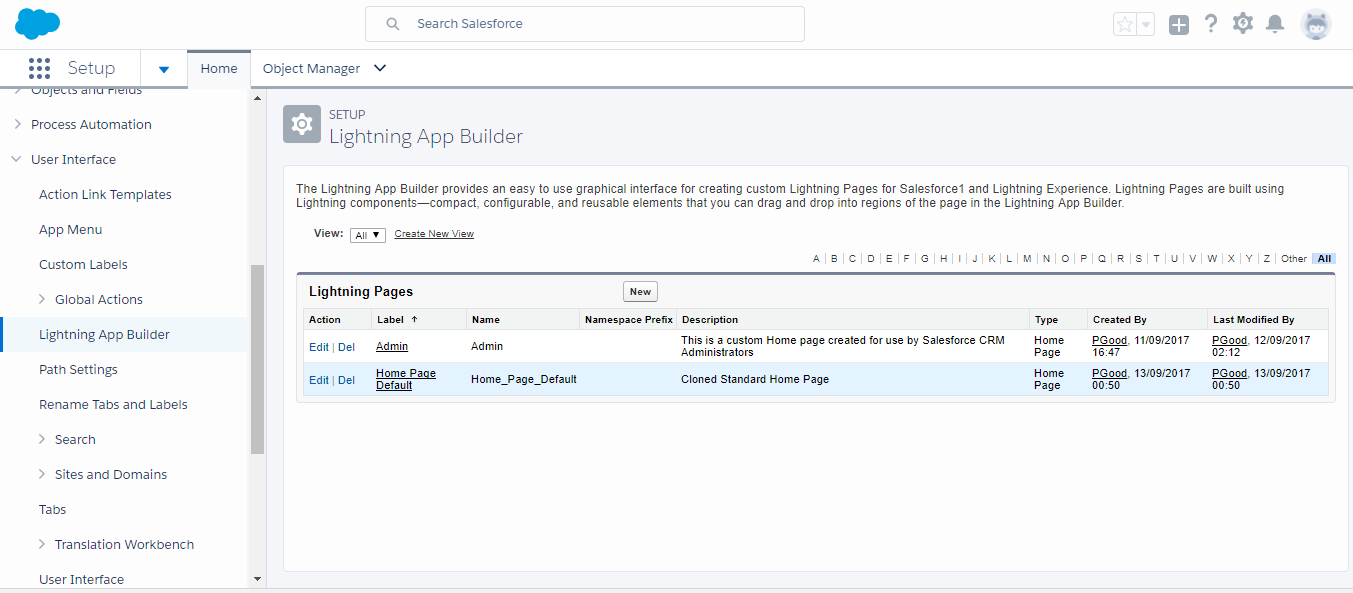Filter list by Other
Viewport: 1353px width, 593px height.
coord(1294,259)
